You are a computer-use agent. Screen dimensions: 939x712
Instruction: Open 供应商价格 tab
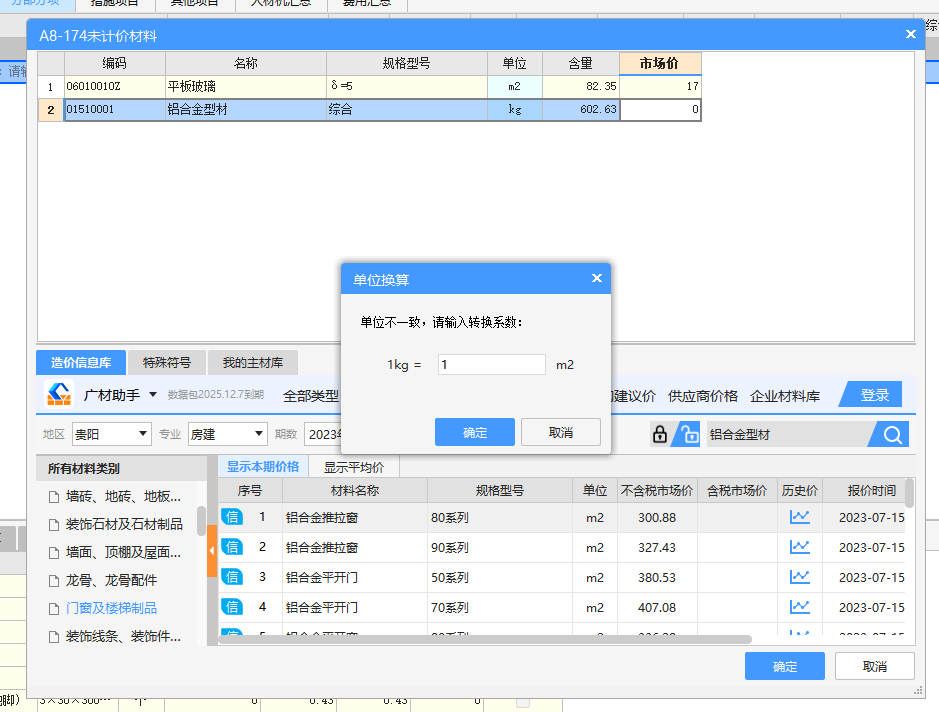702,396
